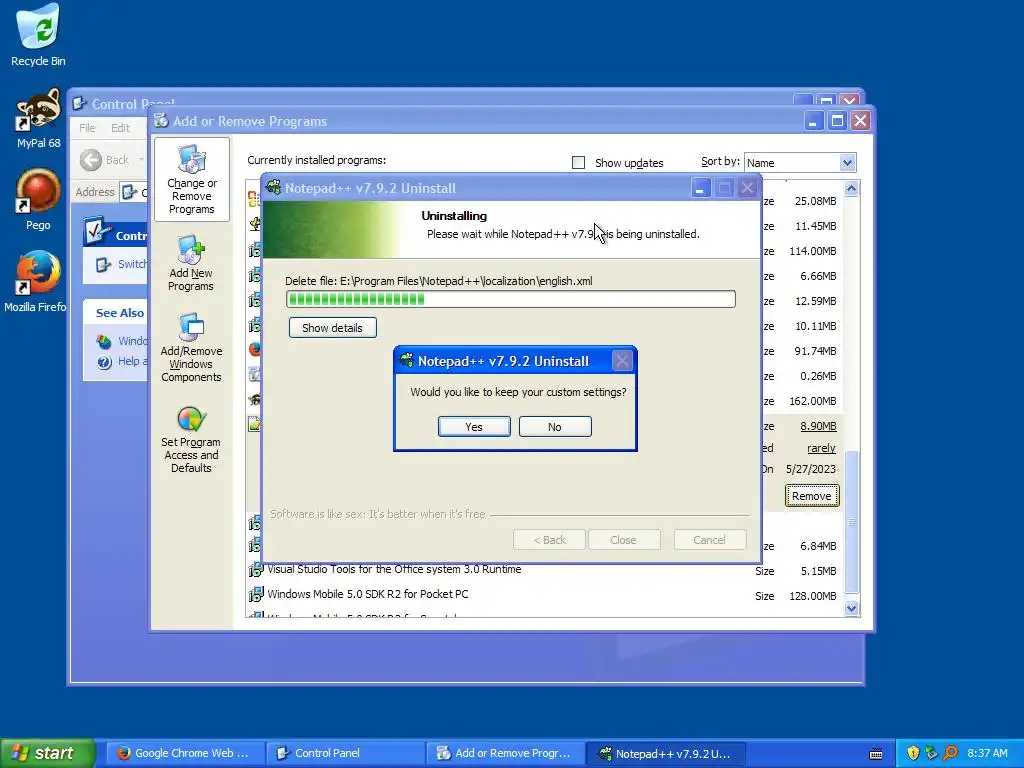Click the clock showing 8:37 AM
The width and height of the screenshot is (1024, 768).
(x=987, y=753)
